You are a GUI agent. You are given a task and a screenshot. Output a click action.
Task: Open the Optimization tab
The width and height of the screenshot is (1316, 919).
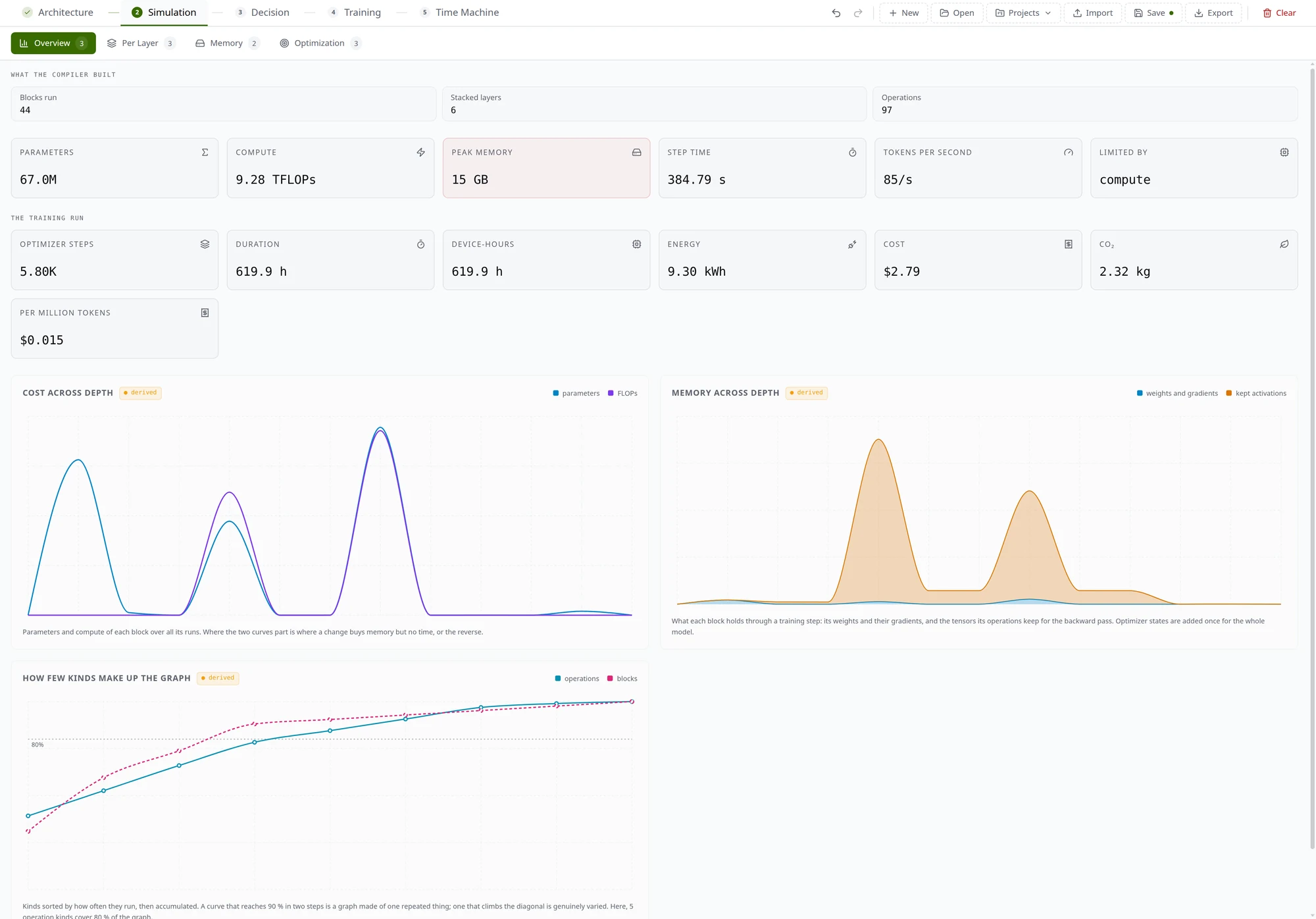[x=320, y=43]
